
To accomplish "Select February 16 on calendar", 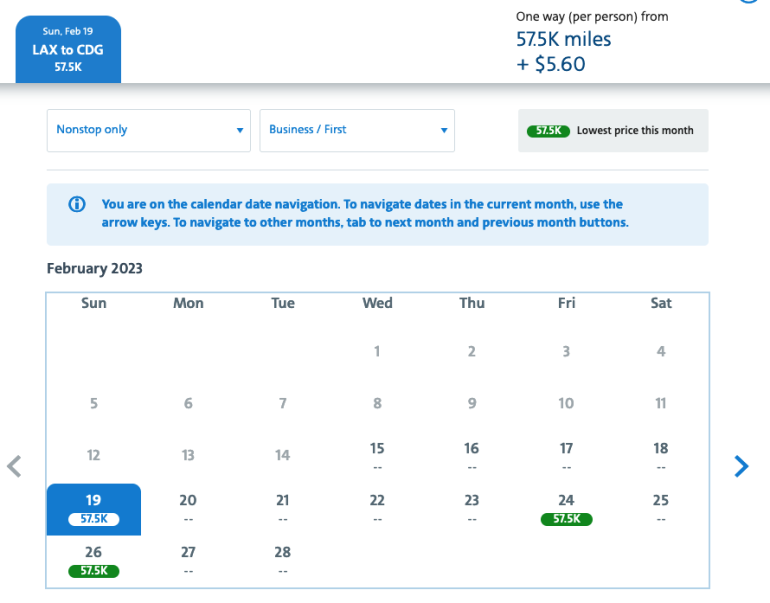I will [471, 456].
